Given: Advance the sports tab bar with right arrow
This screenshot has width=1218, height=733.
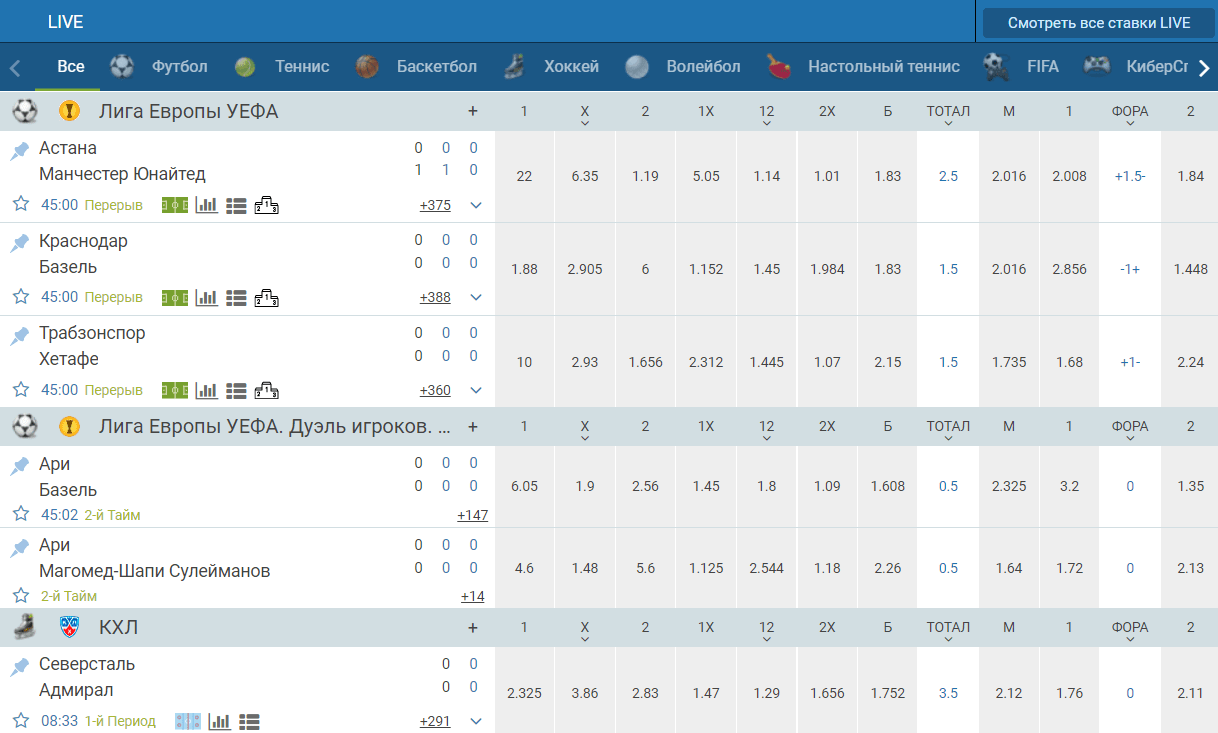Looking at the screenshot, I should 1204,68.
